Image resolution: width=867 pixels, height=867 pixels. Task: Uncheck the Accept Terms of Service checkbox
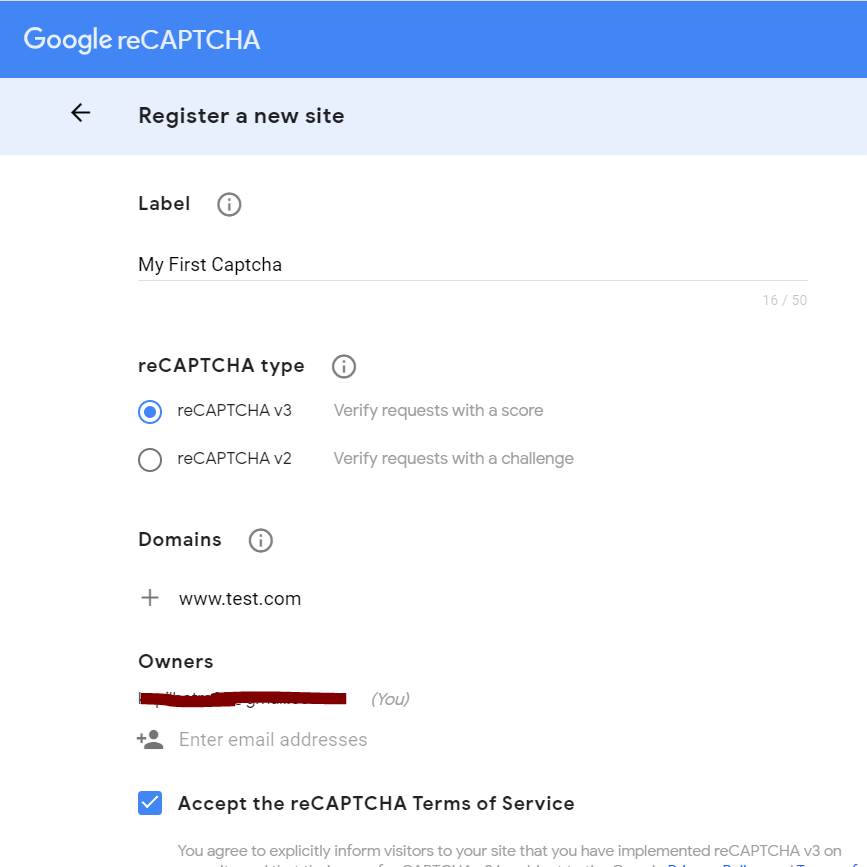(150, 803)
